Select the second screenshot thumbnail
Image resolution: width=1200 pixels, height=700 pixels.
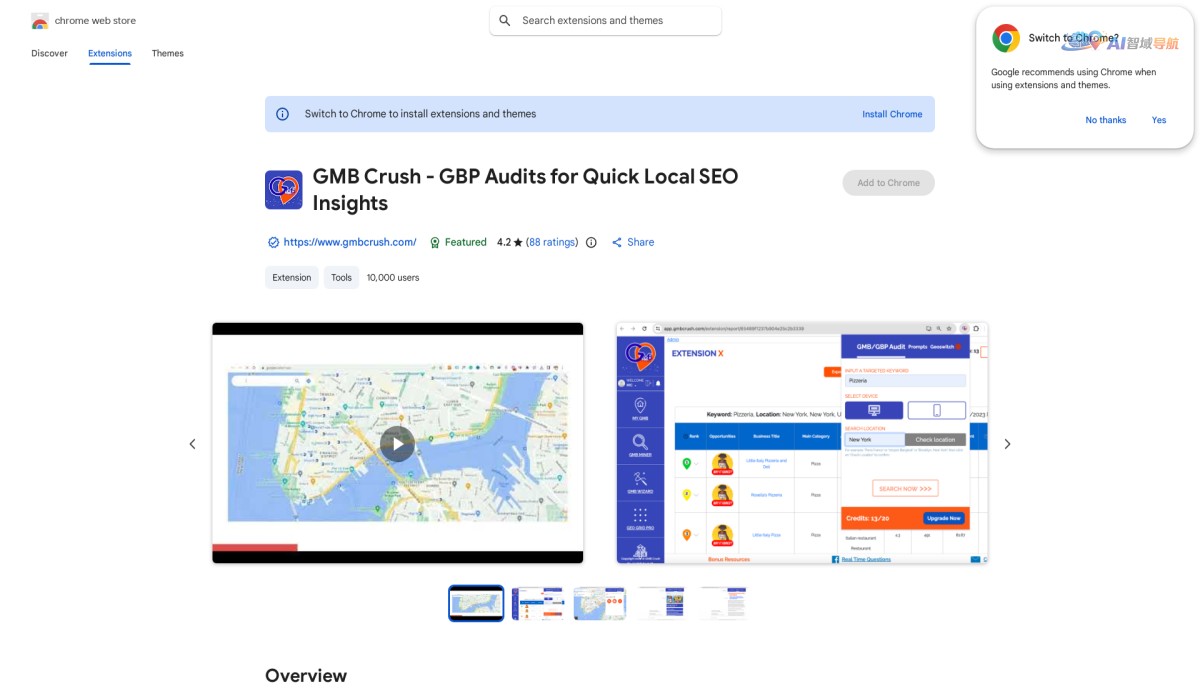tap(537, 602)
